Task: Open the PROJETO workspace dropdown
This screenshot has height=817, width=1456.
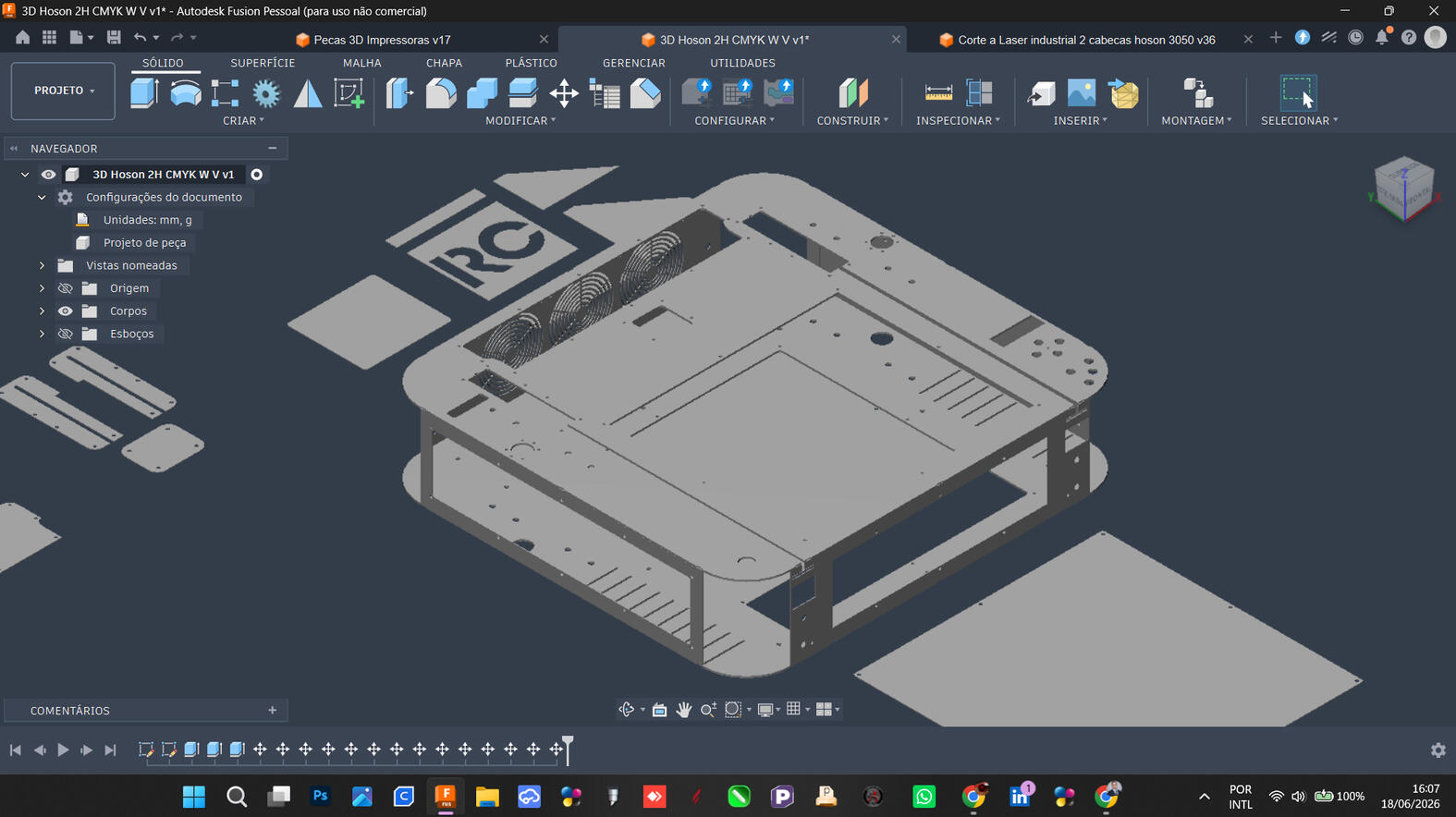Action: [63, 91]
